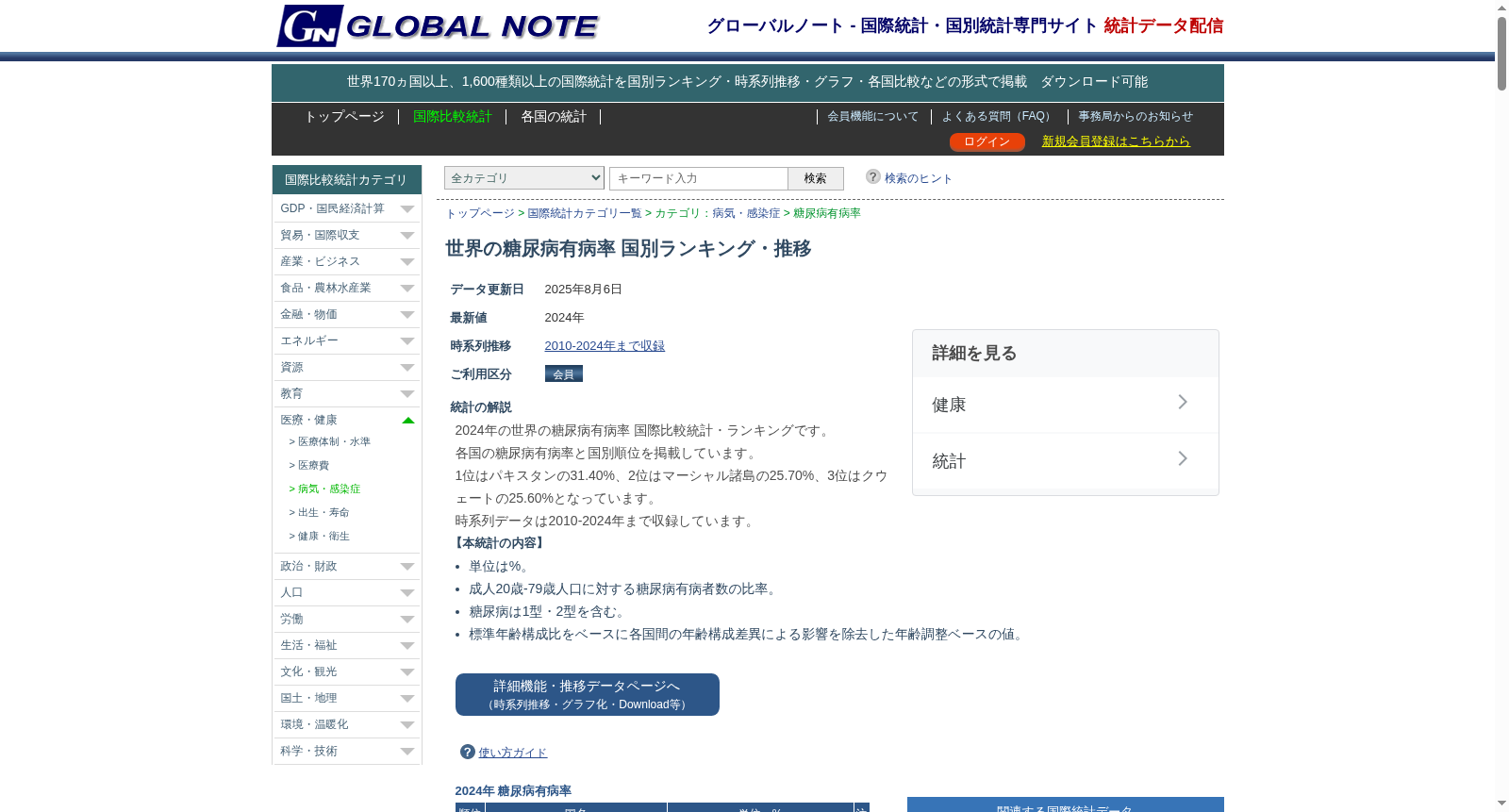Viewport: 1509px width, 812px height.
Task: Expand 国土・地理 category arrow
Action: (407, 699)
